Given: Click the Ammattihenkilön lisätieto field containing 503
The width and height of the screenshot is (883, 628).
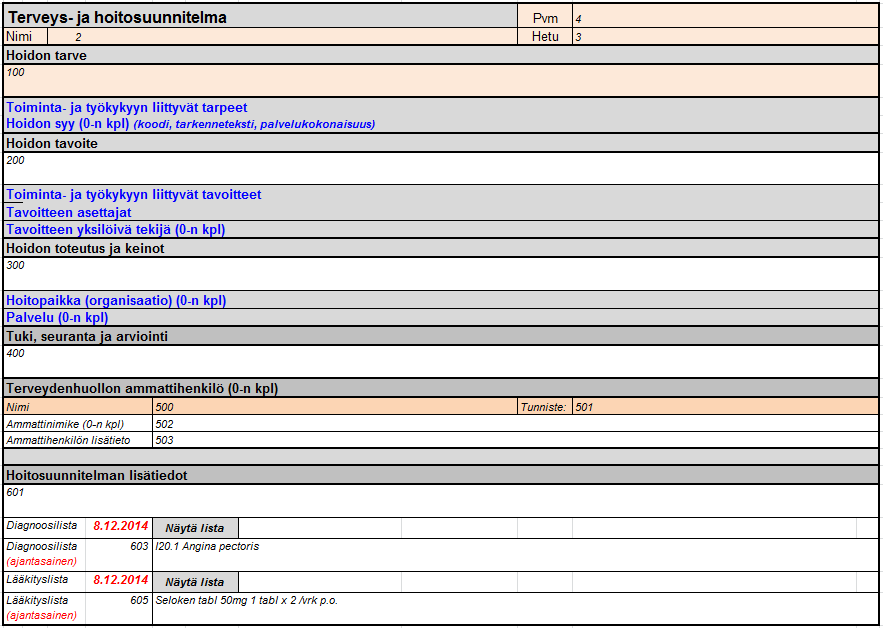Looking at the screenshot, I should pos(515,440).
